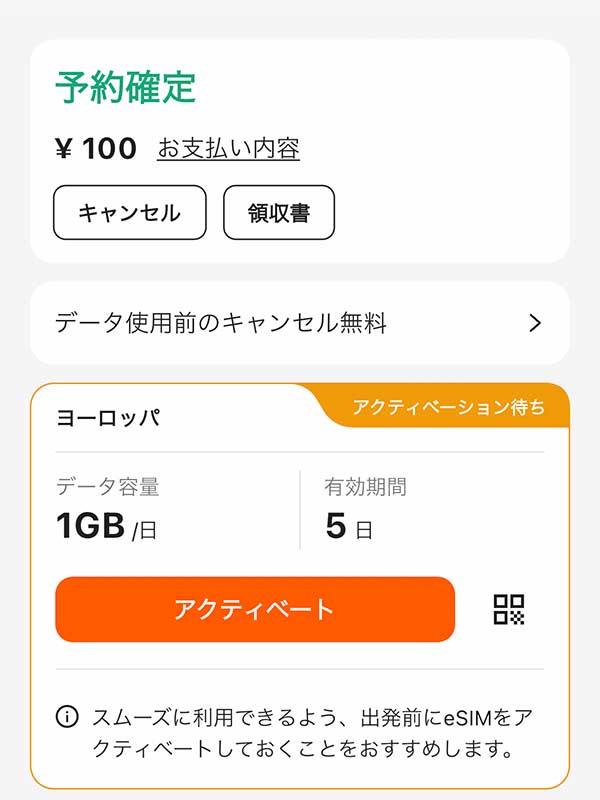Image resolution: width=600 pixels, height=800 pixels.
Task: Click the データ容量 label
Action: click(x=107, y=487)
